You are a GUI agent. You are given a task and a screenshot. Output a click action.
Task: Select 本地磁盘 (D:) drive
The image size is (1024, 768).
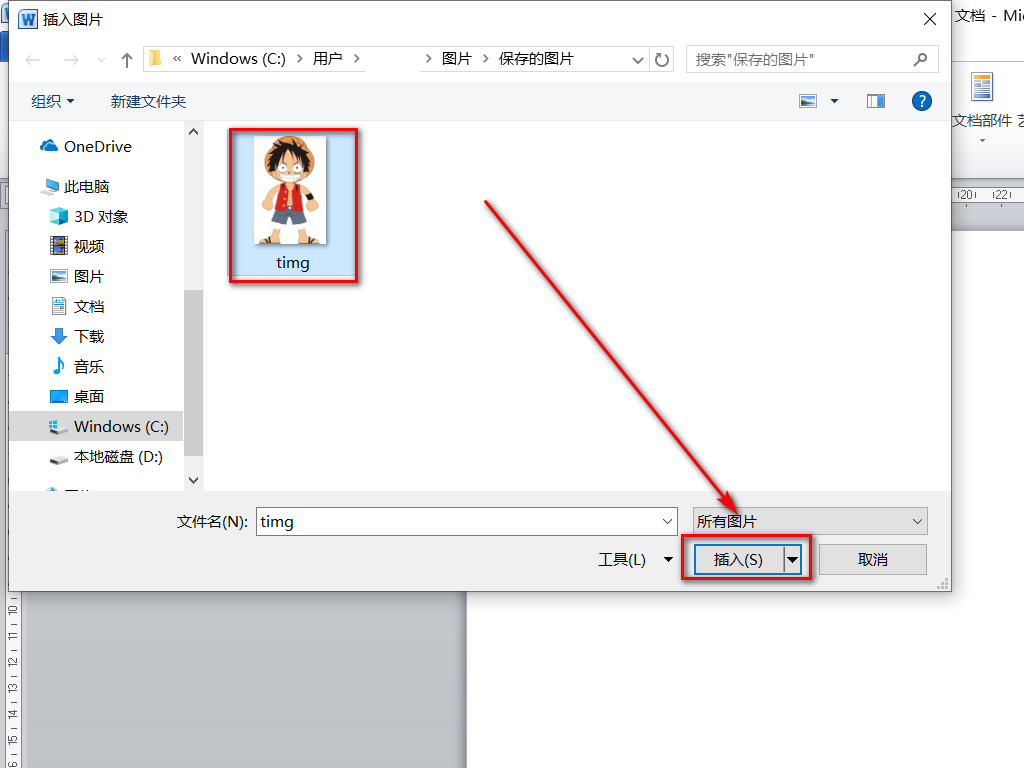(x=106, y=457)
